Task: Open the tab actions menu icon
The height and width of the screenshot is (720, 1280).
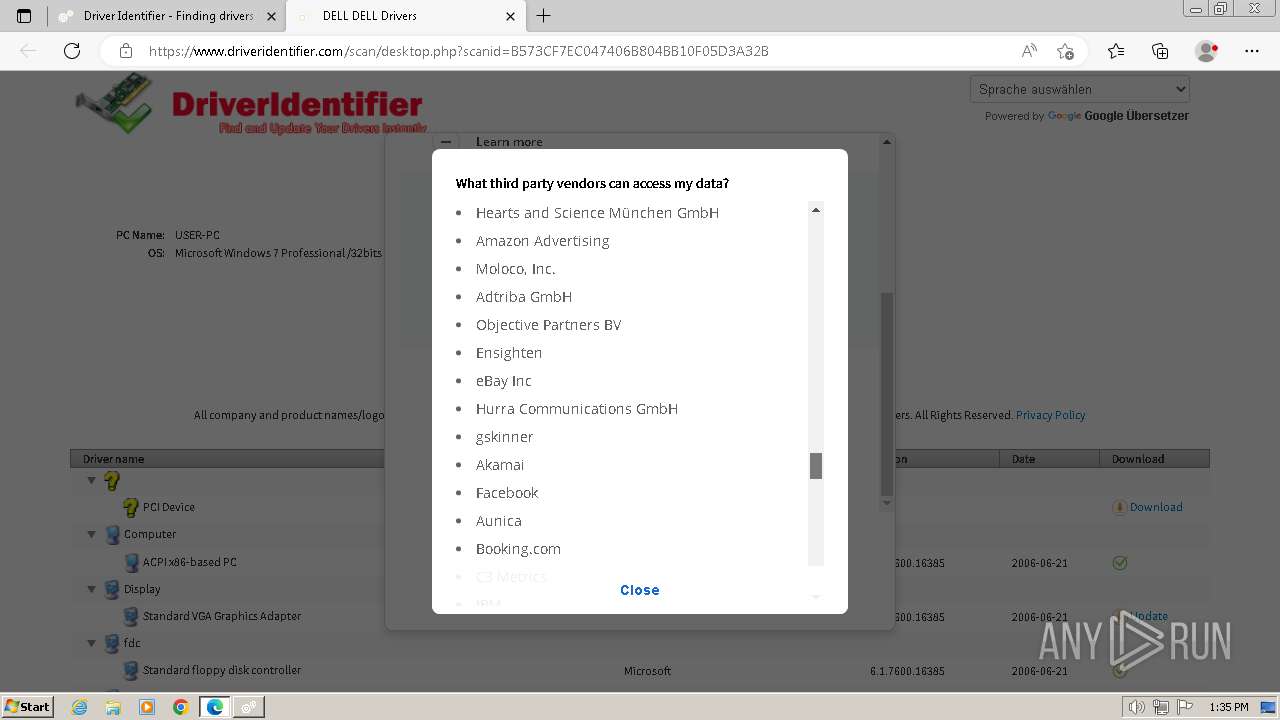Action: (24, 16)
